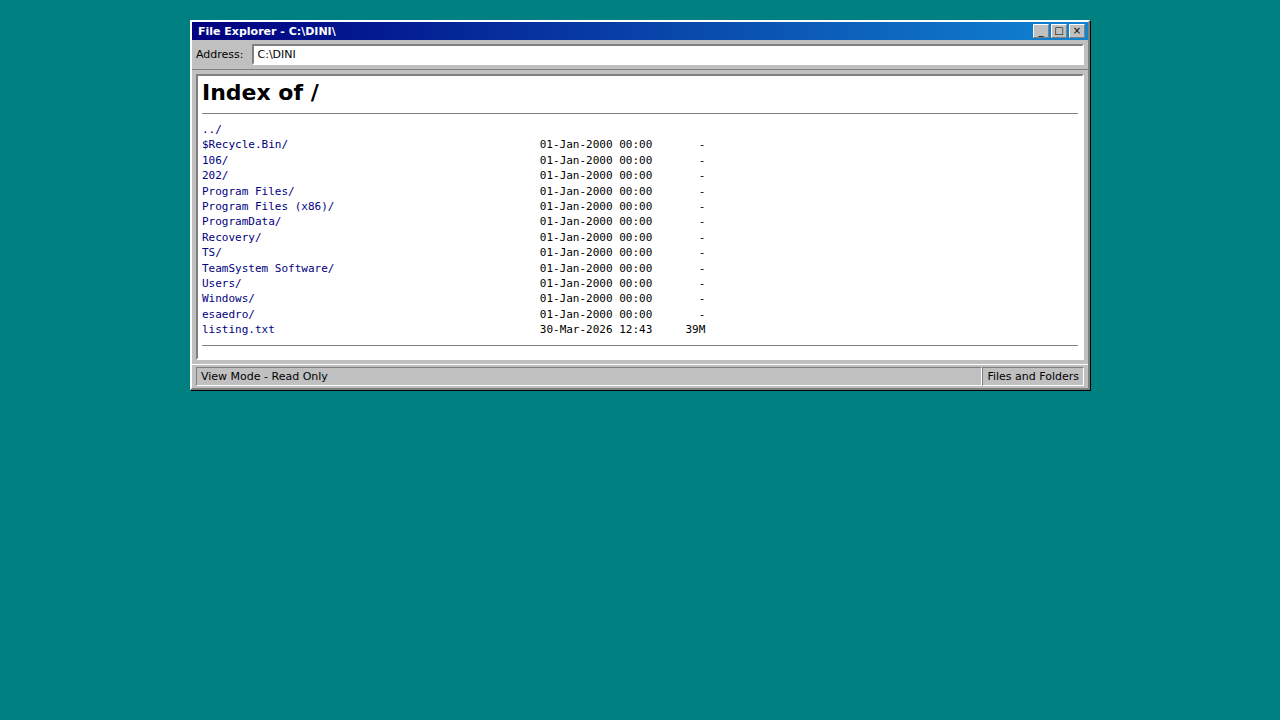Open the 106/ folder
The image size is (1280, 720).
(x=214, y=160)
